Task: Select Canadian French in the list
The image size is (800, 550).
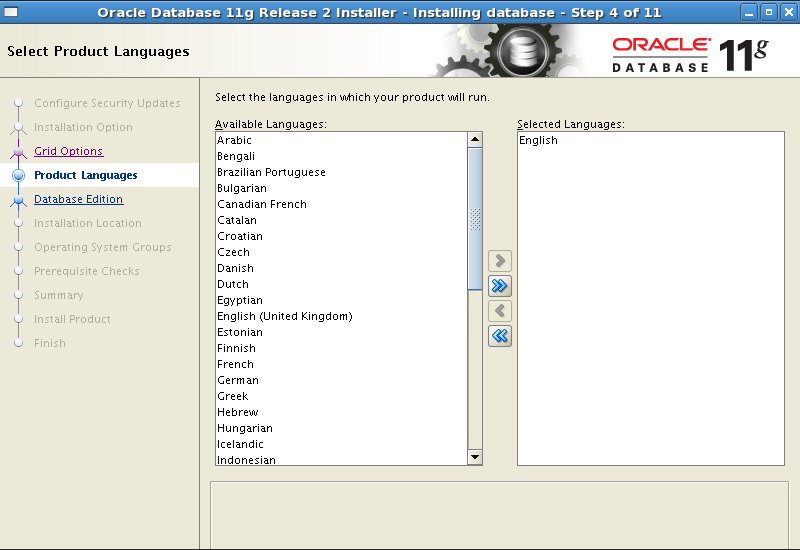Action: 341,204
